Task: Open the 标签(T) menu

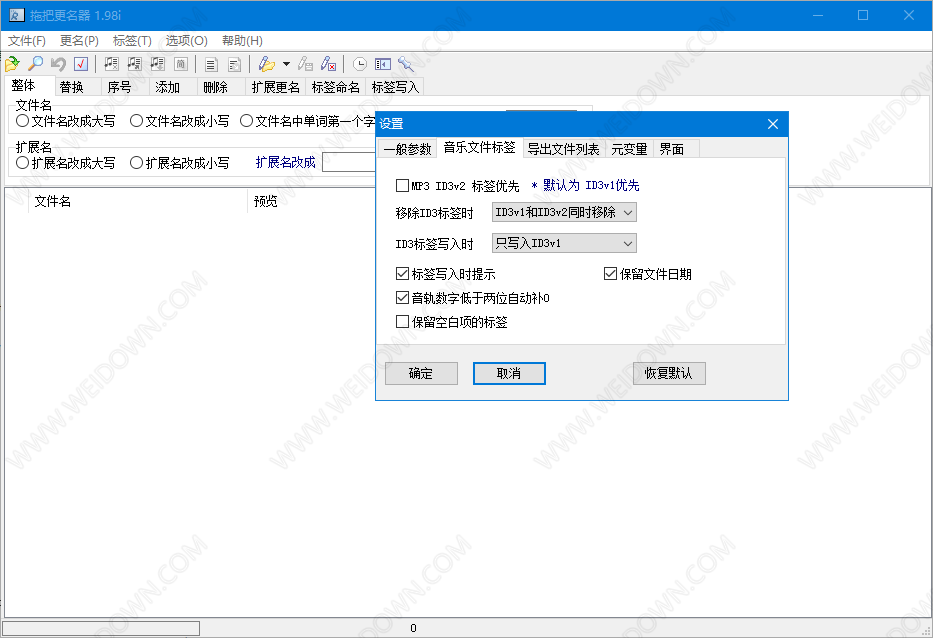Action: pyautogui.click(x=132, y=41)
